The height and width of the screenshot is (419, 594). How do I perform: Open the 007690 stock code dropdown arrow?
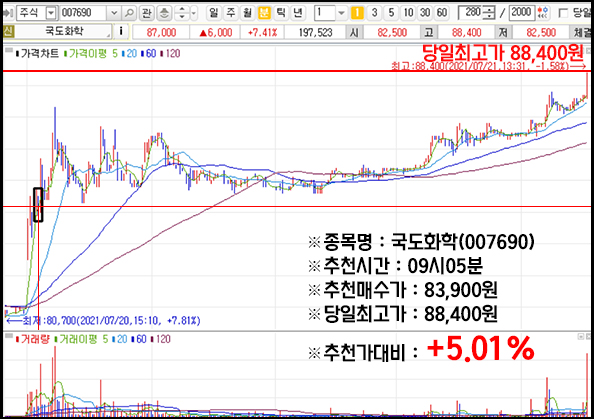114,13
